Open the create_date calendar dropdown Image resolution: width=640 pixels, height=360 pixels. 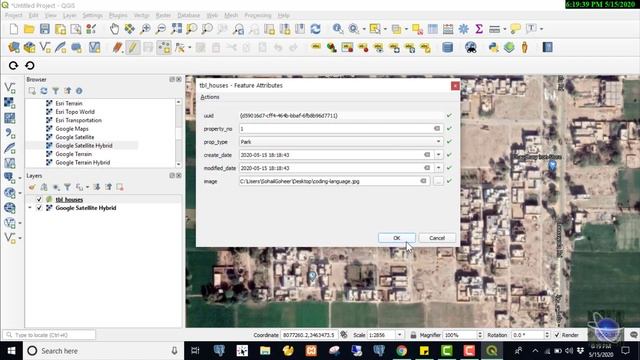(438, 155)
